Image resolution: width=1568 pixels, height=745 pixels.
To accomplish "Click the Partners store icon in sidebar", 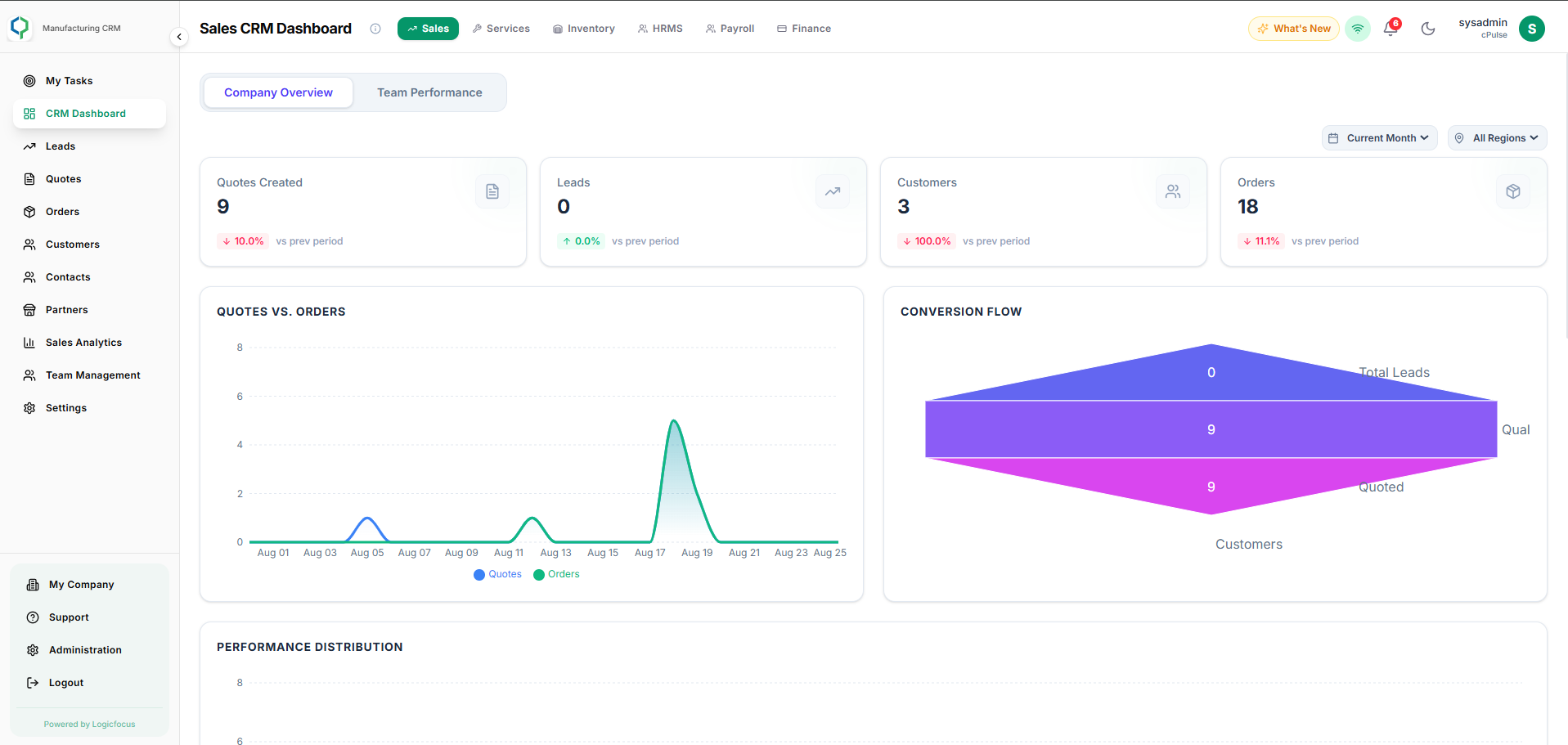I will click(29, 310).
